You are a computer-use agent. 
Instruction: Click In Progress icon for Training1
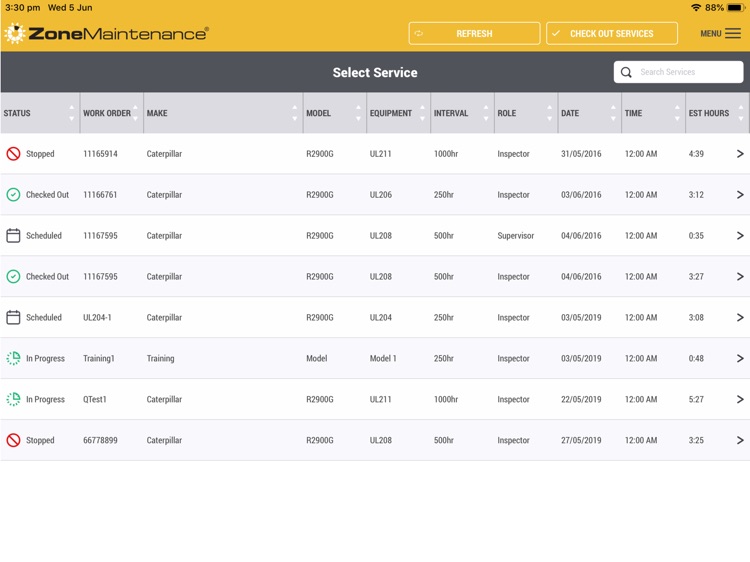13,358
